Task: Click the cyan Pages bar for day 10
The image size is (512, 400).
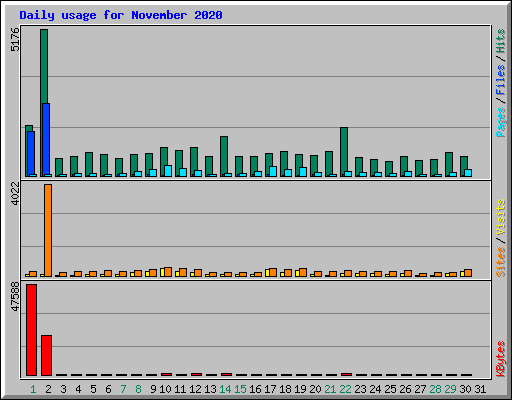Action: click(x=168, y=171)
